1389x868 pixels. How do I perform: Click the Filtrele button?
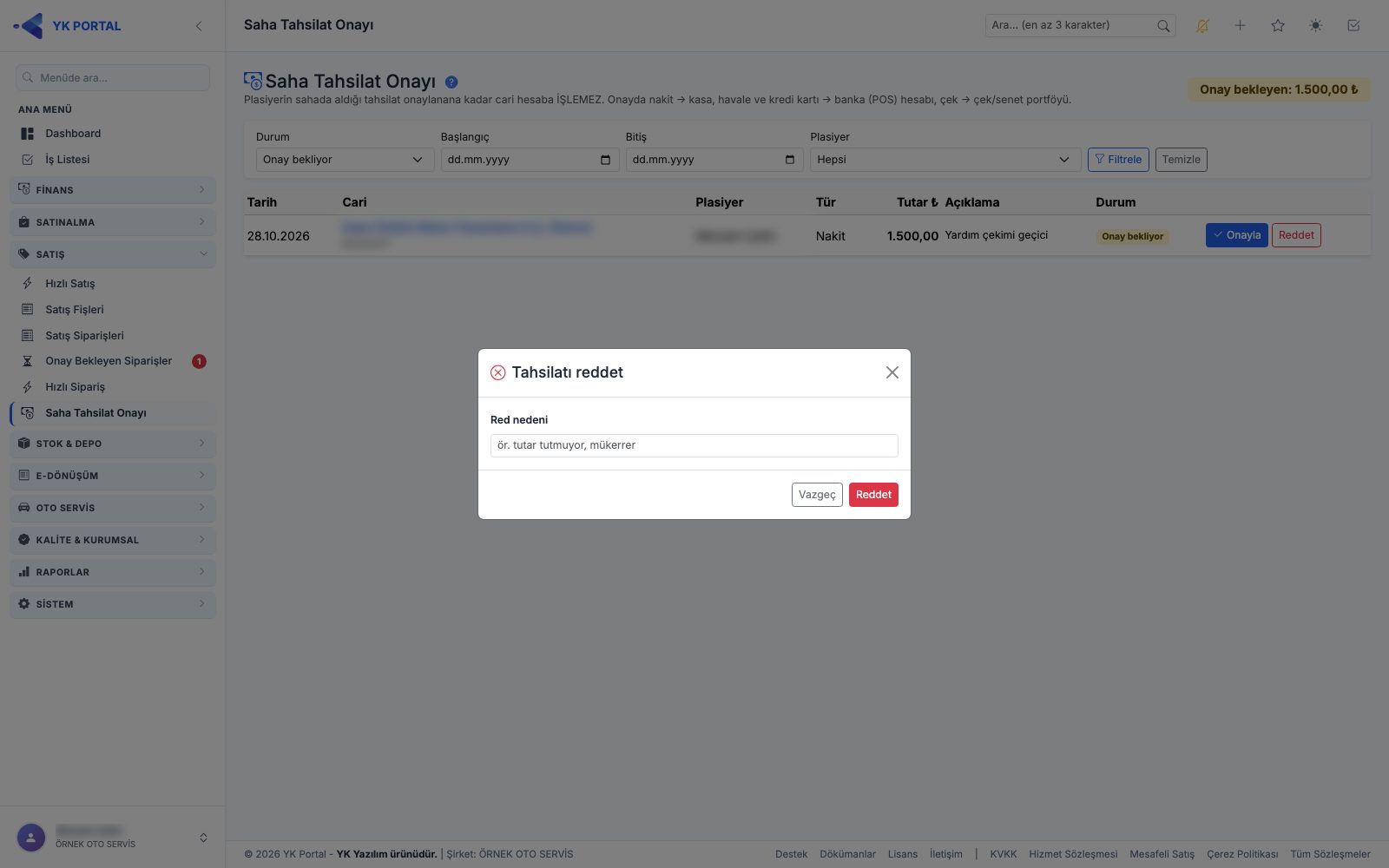[1118, 160]
